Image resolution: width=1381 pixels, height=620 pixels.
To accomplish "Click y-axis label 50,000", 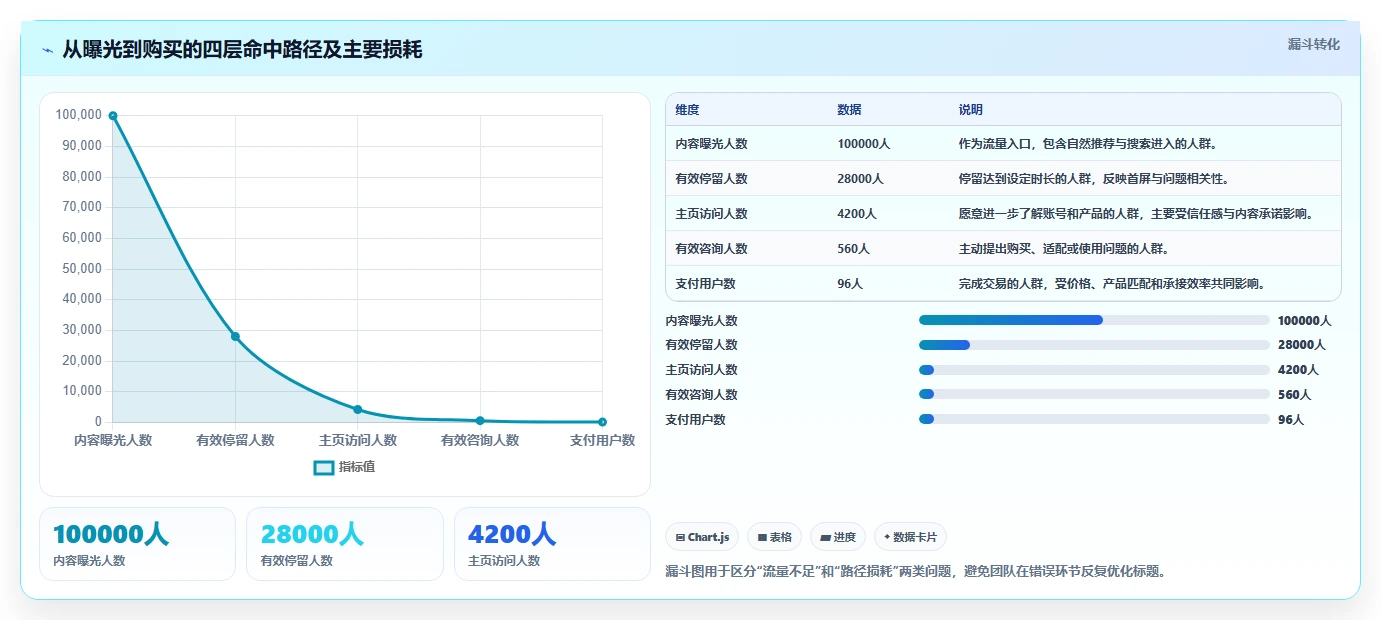I will (x=82, y=269).
